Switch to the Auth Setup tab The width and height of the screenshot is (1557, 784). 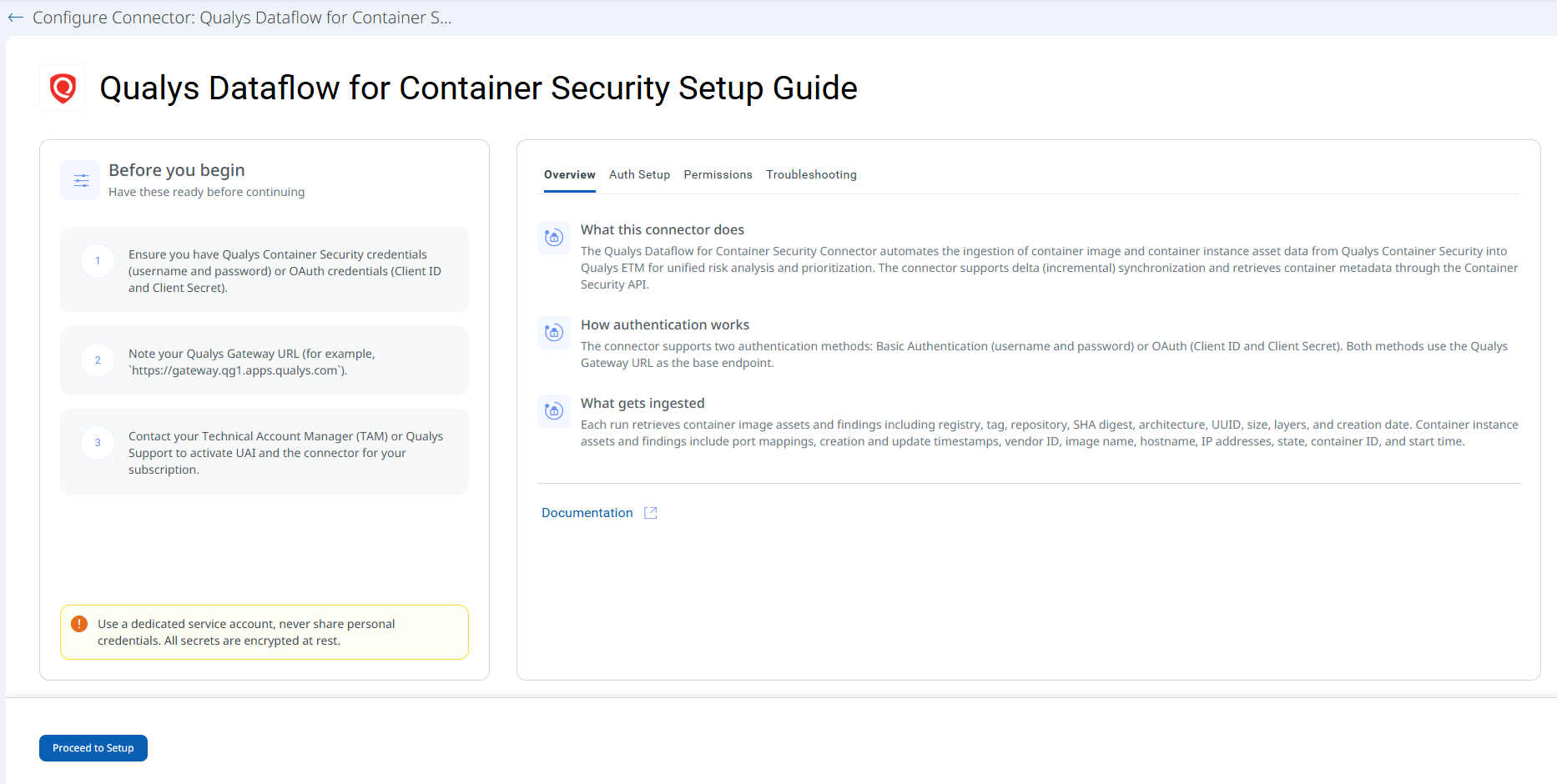click(x=640, y=175)
